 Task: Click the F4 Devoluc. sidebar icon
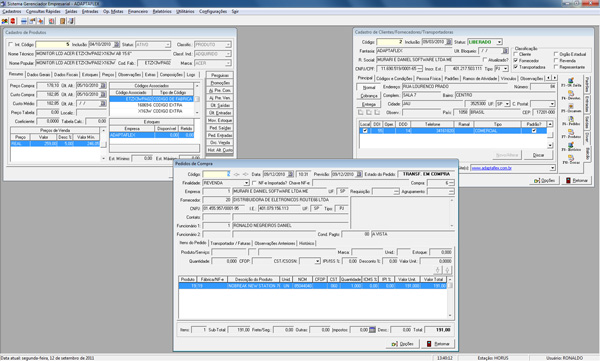pos(571,93)
